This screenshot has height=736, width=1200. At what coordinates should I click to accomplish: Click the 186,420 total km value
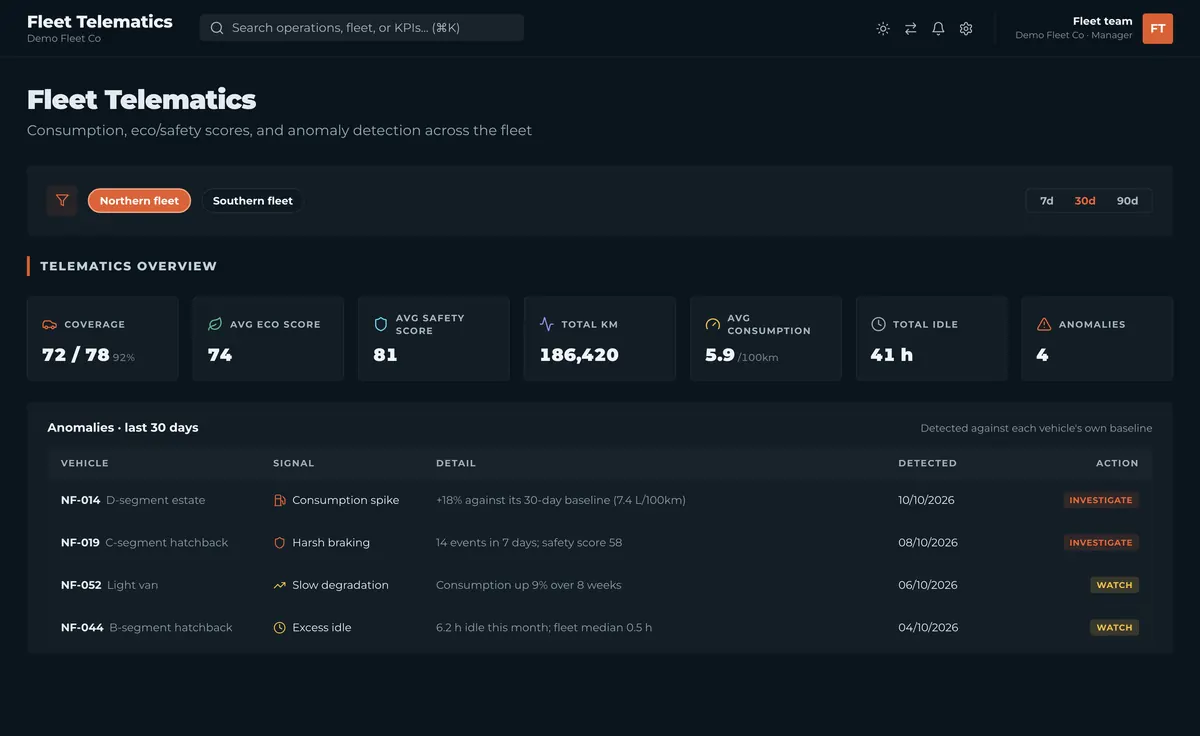click(579, 355)
